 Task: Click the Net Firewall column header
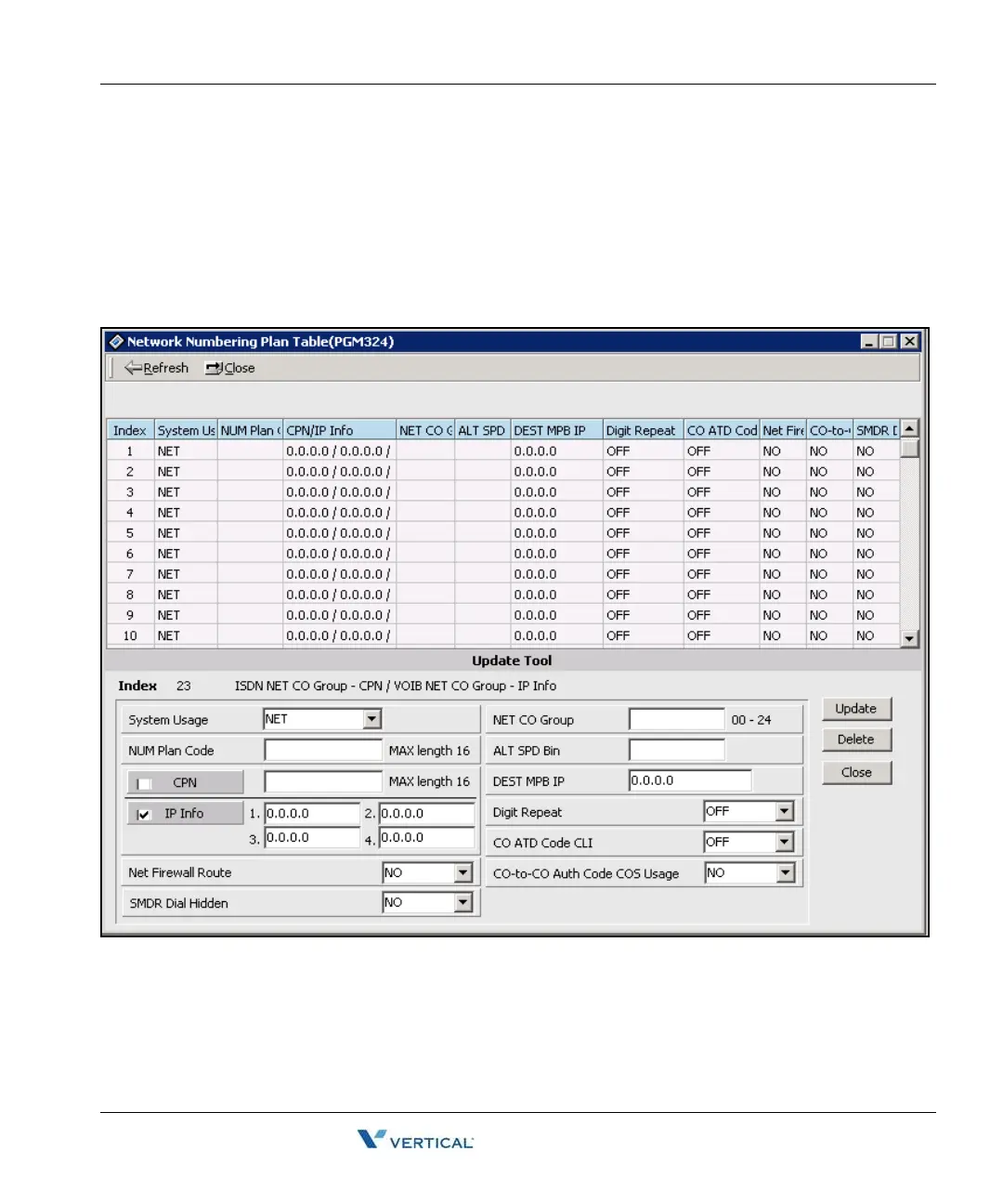[783, 430]
